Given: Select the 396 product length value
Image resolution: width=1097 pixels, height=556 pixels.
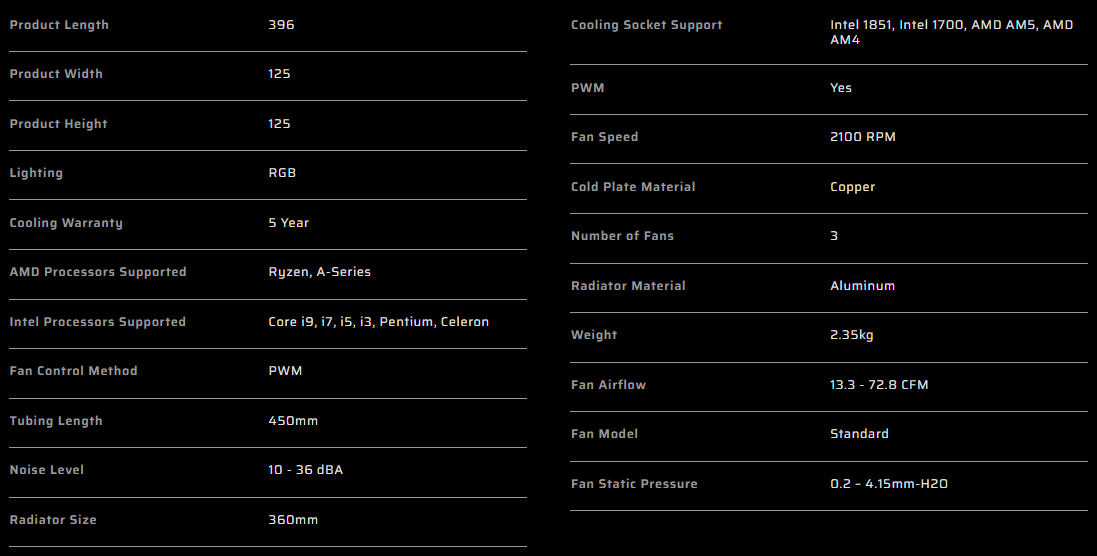Looking at the screenshot, I should [x=281, y=25].
